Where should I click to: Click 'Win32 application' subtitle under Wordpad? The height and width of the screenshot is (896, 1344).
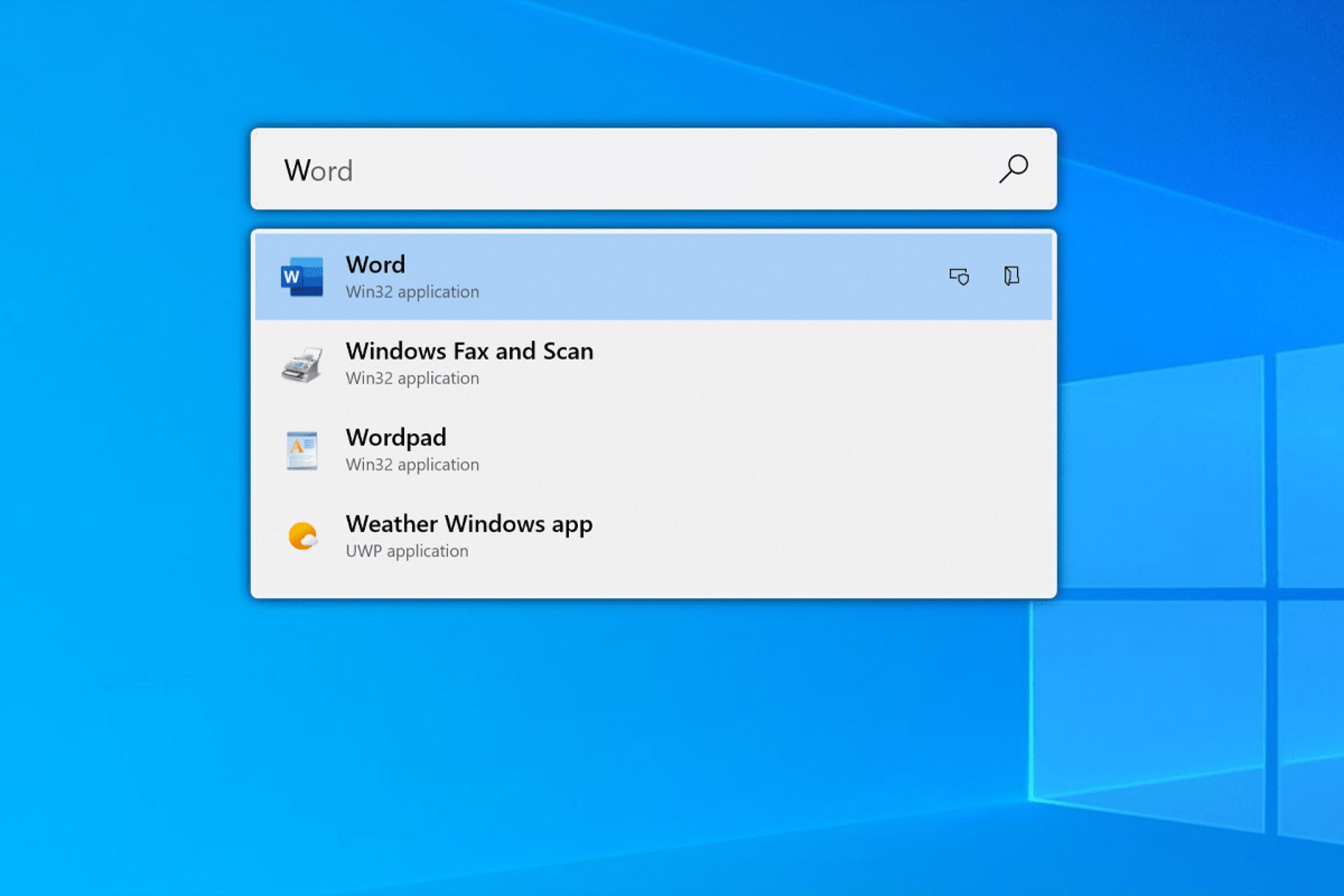coord(412,465)
